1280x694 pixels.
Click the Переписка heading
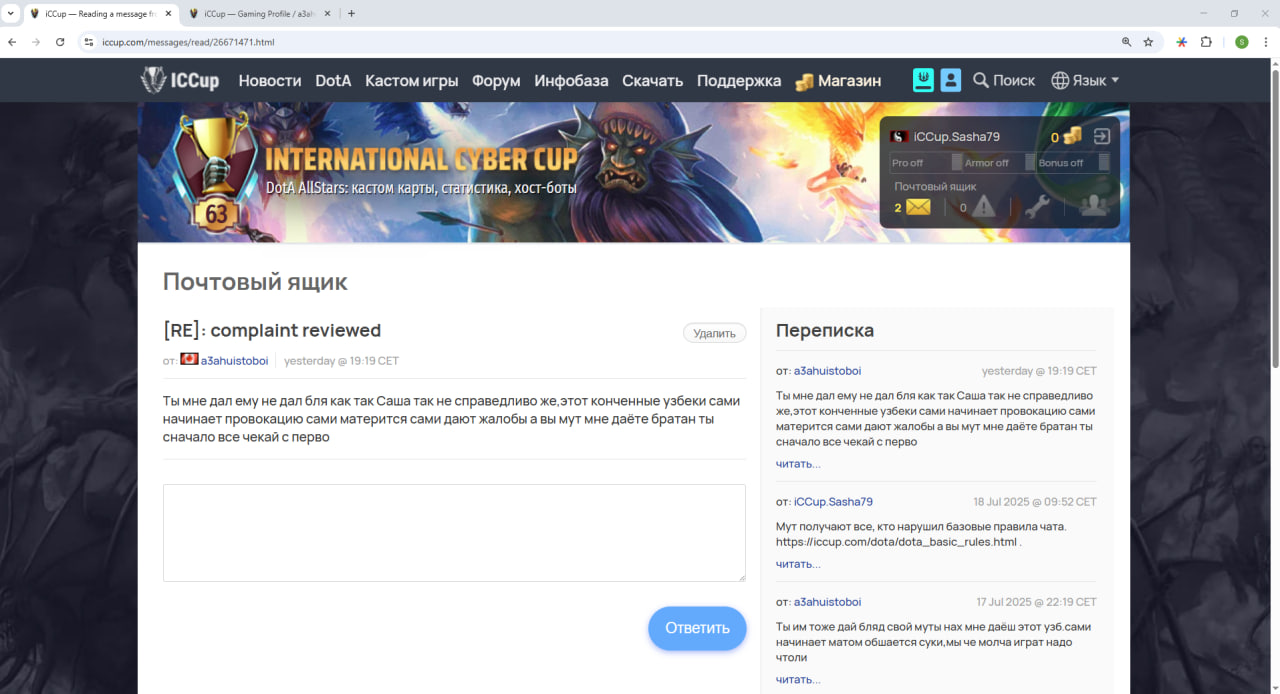tap(825, 330)
